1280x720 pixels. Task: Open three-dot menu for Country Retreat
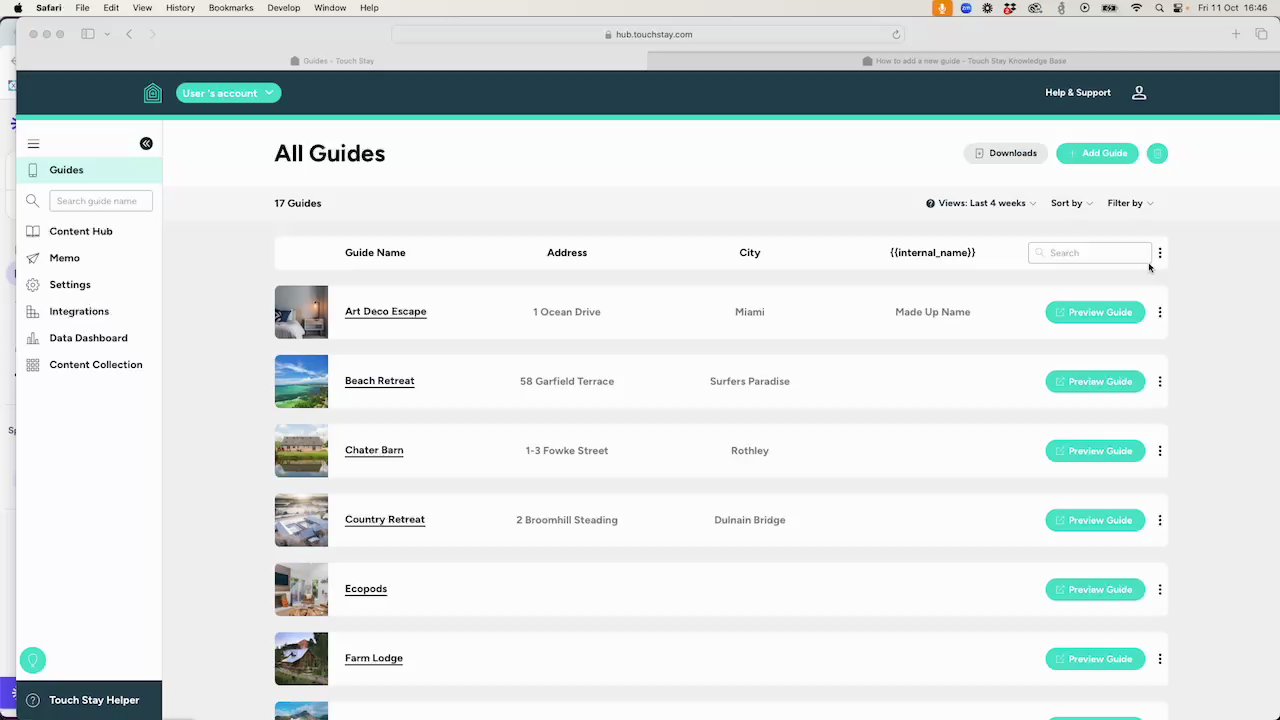pyautogui.click(x=1160, y=520)
